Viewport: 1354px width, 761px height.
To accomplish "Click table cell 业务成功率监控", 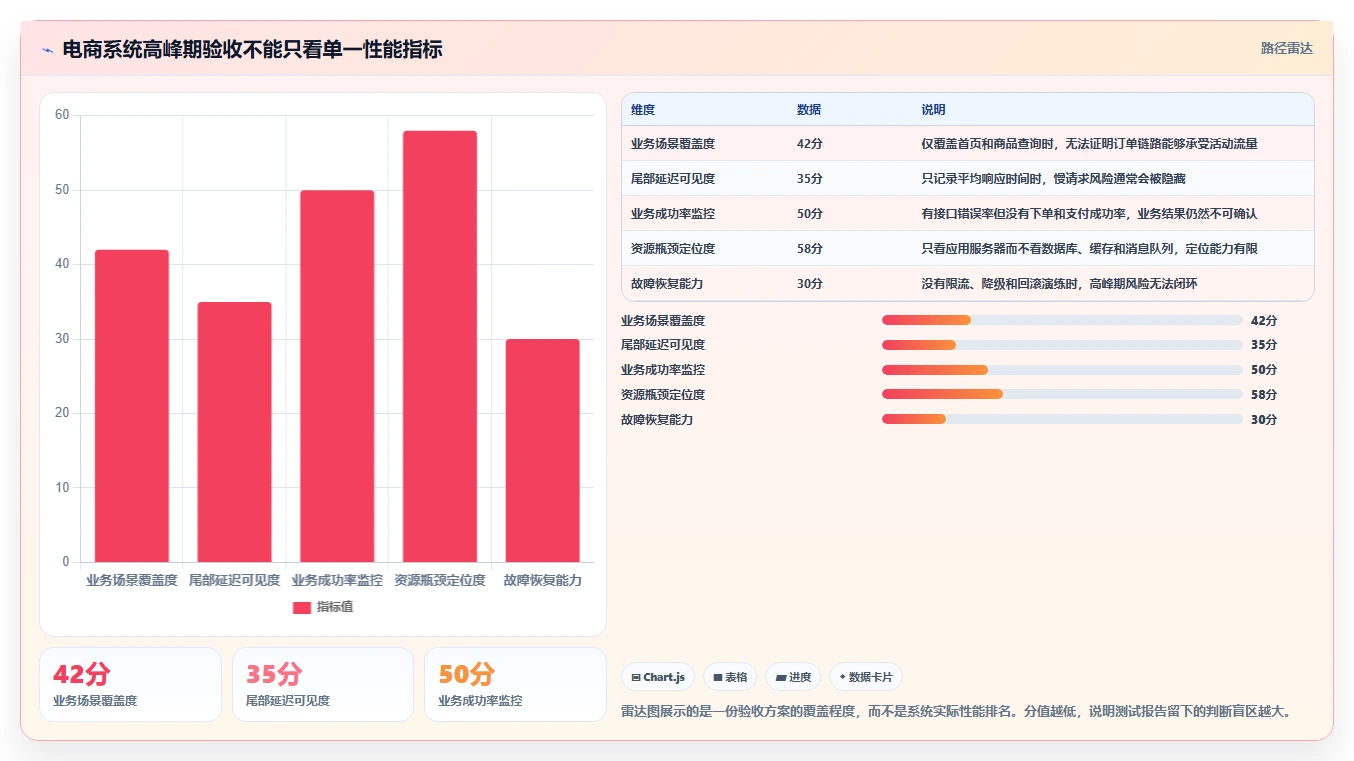I will click(673, 214).
